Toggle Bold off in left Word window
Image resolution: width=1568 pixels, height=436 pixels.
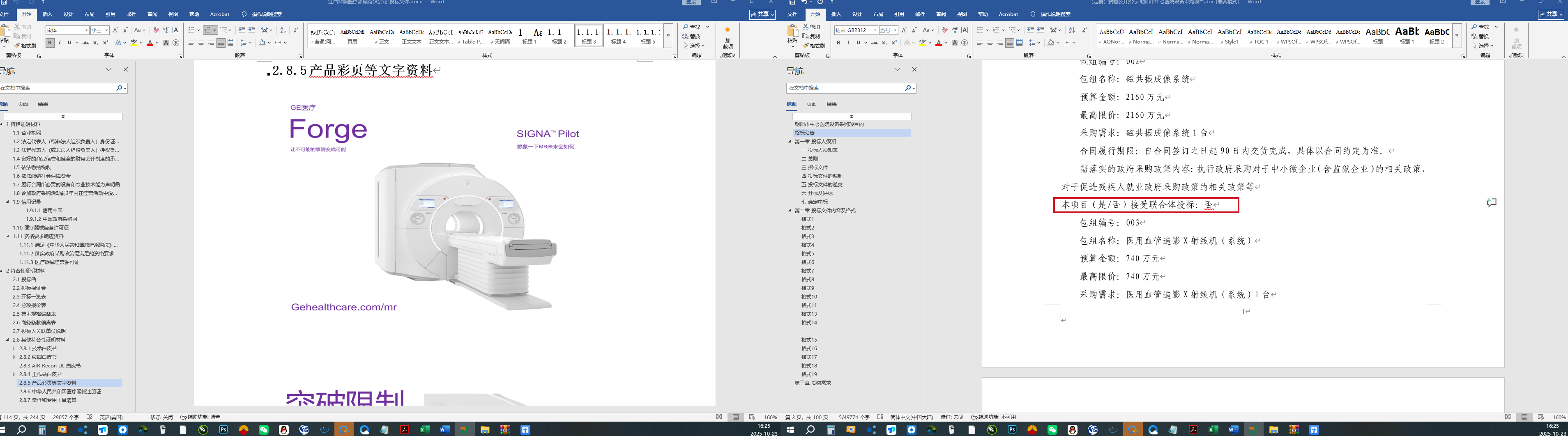pos(50,43)
